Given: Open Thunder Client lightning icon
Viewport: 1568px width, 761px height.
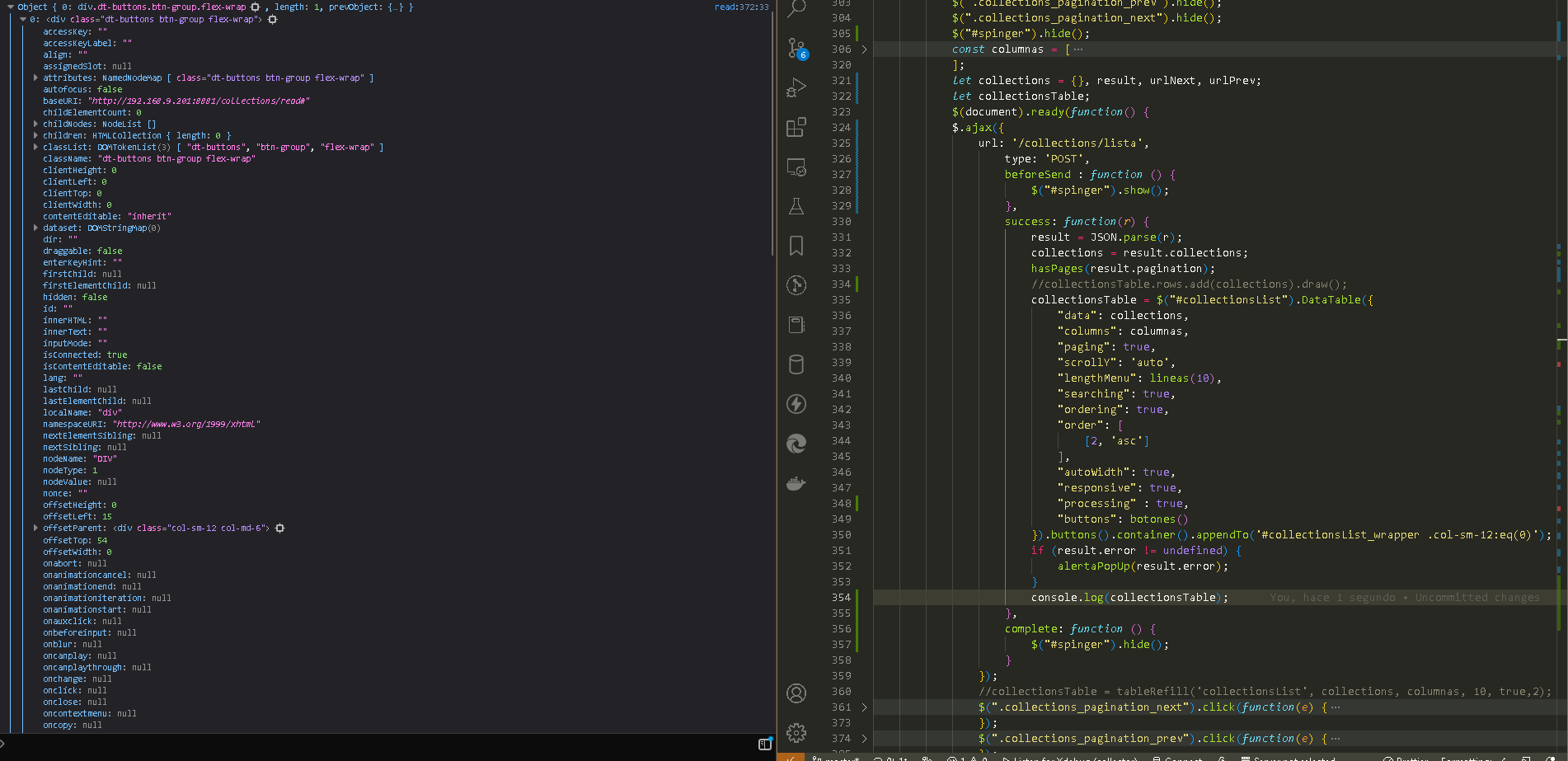Looking at the screenshot, I should pyautogui.click(x=796, y=404).
